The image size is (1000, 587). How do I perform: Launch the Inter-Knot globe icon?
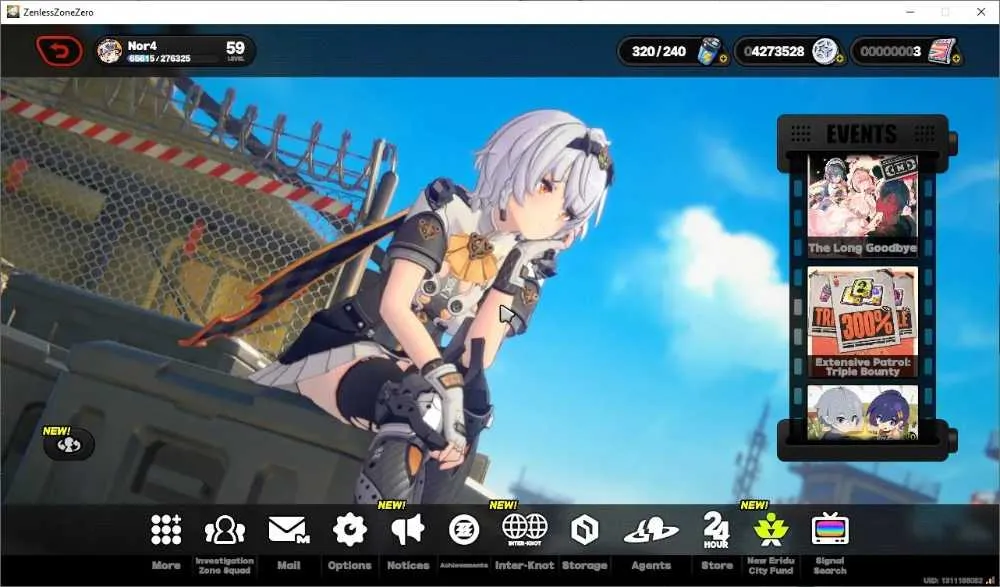(525, 530)
